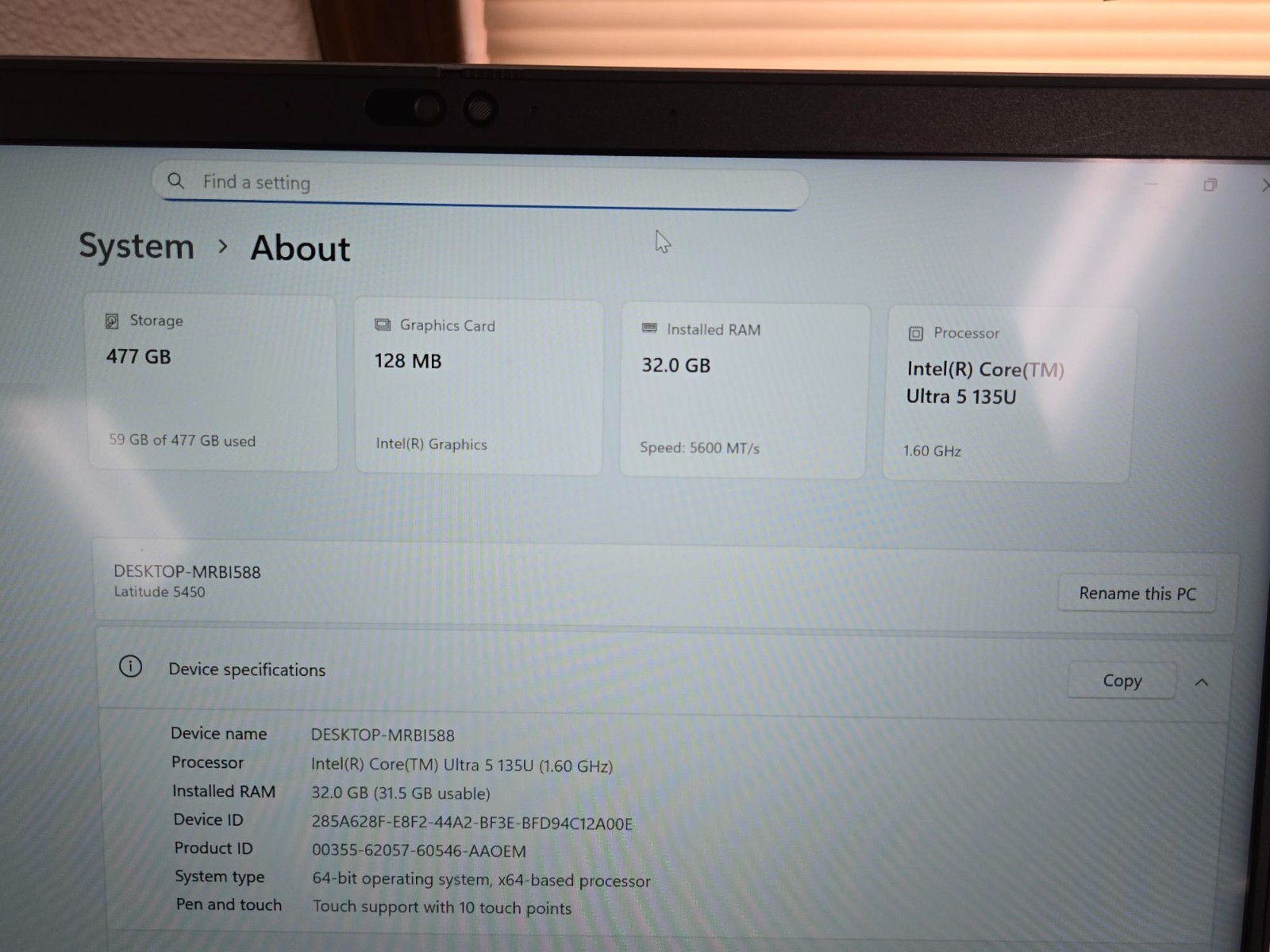
Task: Click the Graphics Card icon
Action: click(x=383, y=324)
